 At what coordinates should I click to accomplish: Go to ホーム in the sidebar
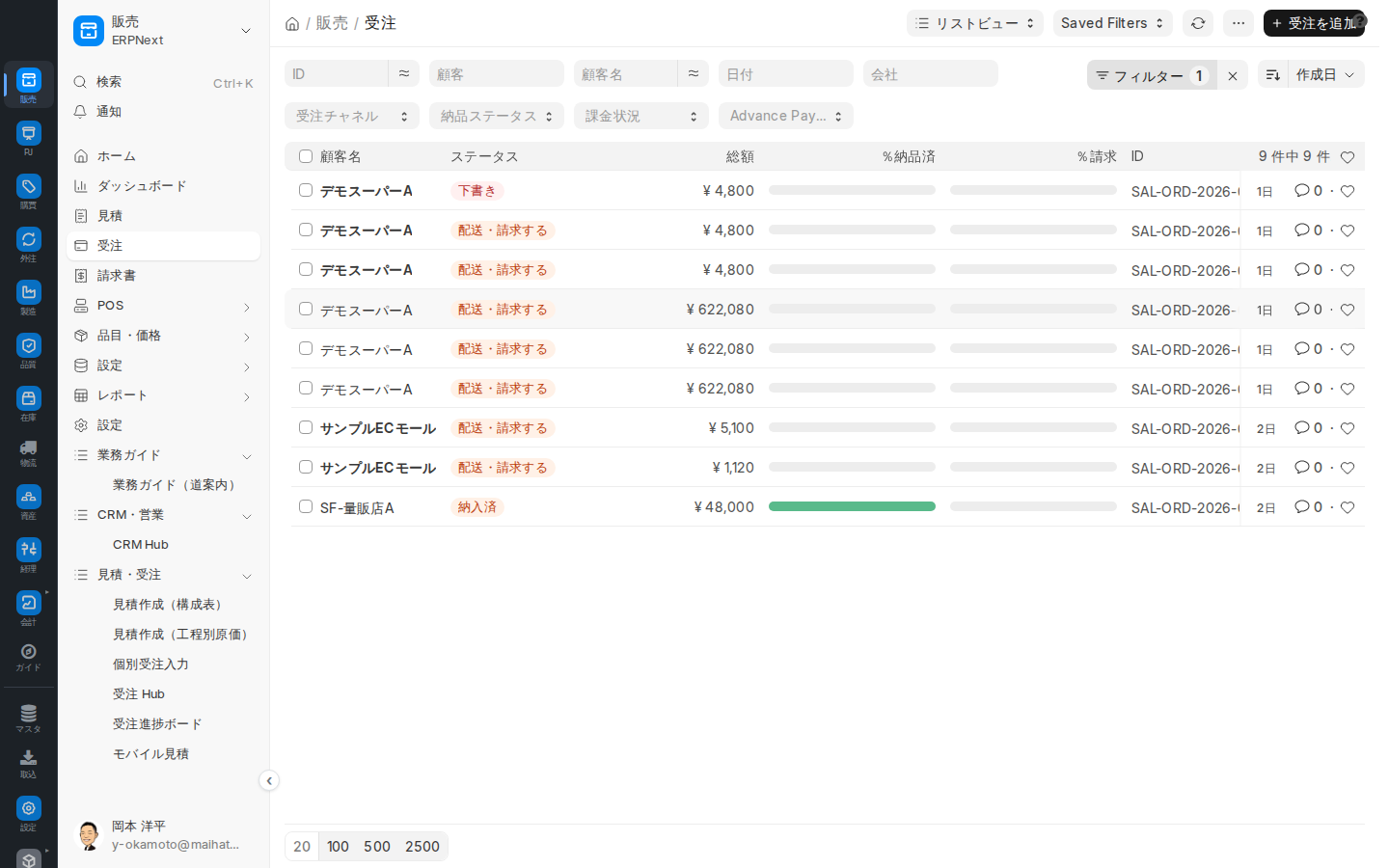click(x=163, y=156)
